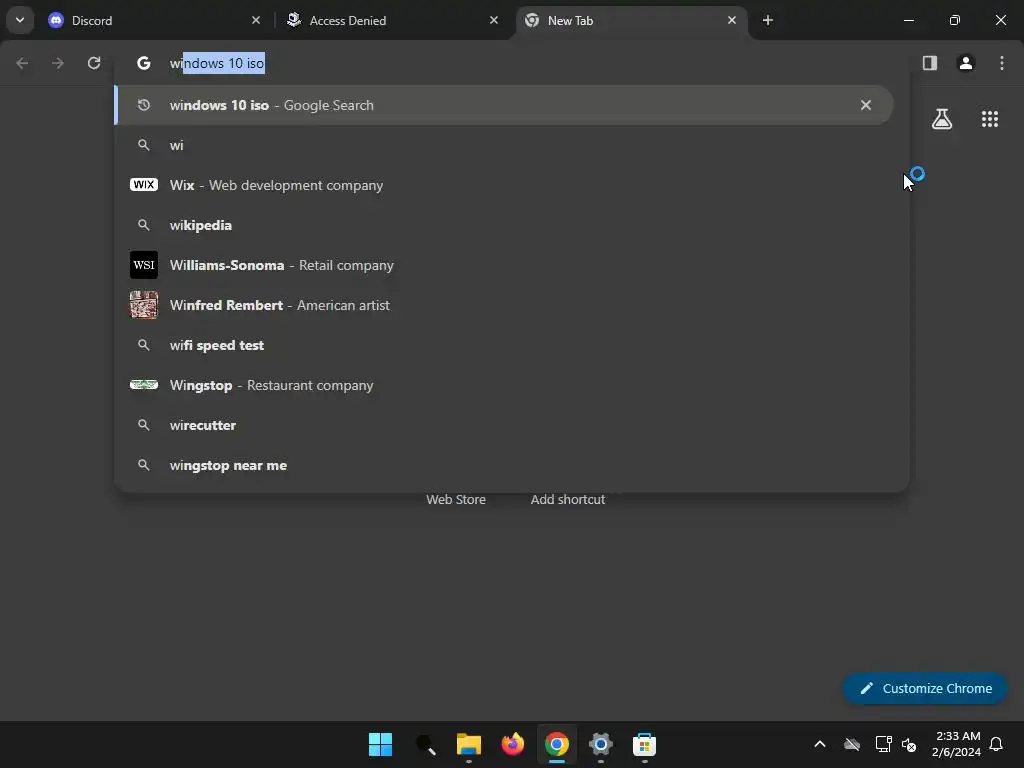Open Settings gear from taskbar
The height and width of the screenshot is (768, 1024).
[x=601, y=744]
